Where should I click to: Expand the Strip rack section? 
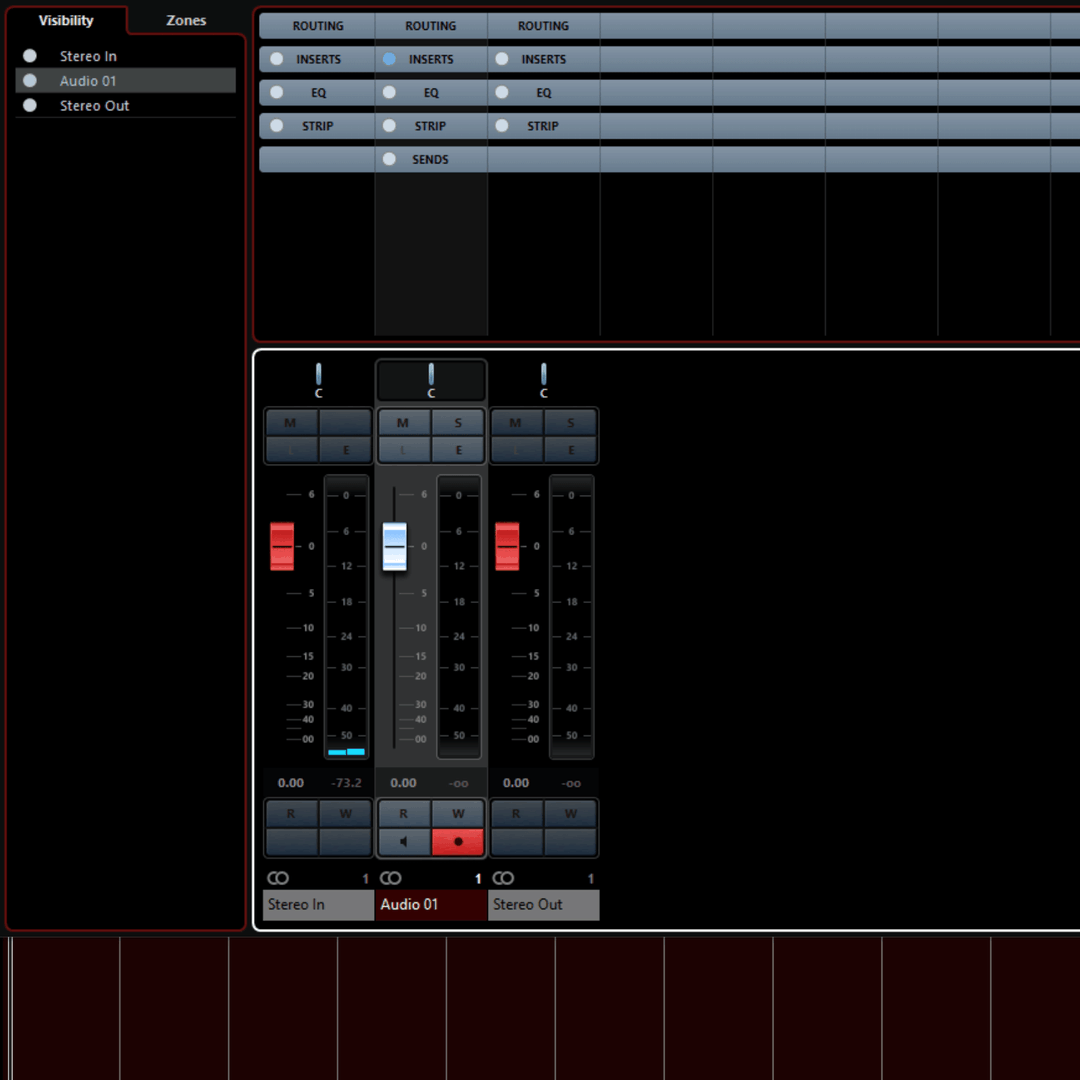pyautogui.click(x=316, y=125)
